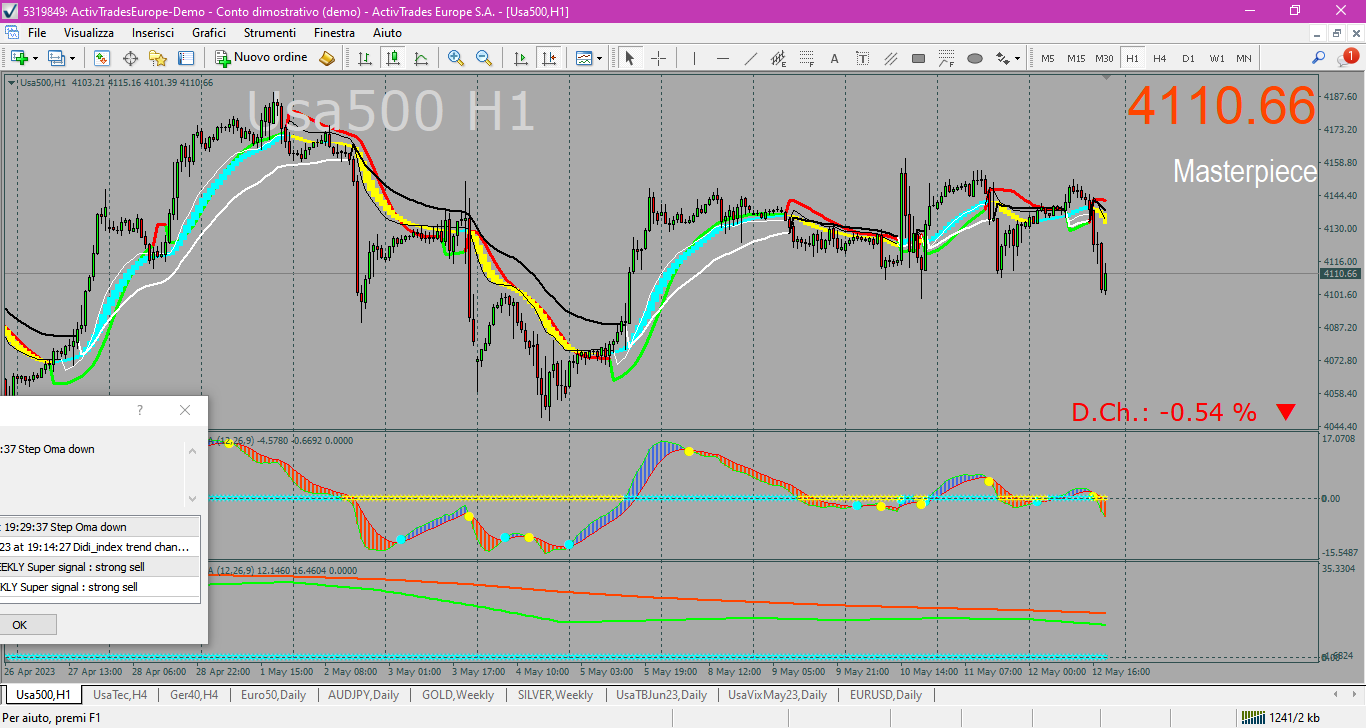Select the Fibonacci retracement tool
This screenshot has height=728, width=1366.
[806, 58]
